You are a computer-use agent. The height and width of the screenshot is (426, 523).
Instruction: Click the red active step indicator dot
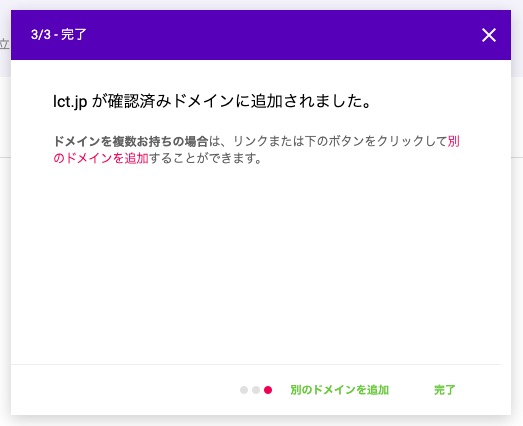pyautogui.click(x=268, y=390)
